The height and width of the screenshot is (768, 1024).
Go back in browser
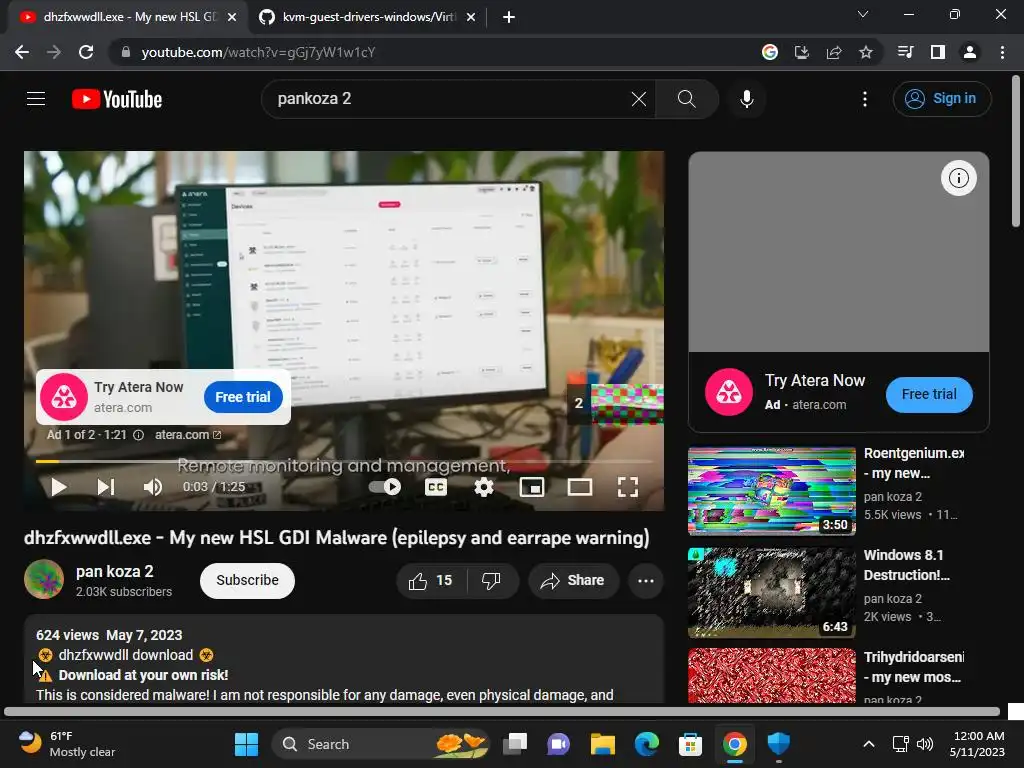pos(22,52)
